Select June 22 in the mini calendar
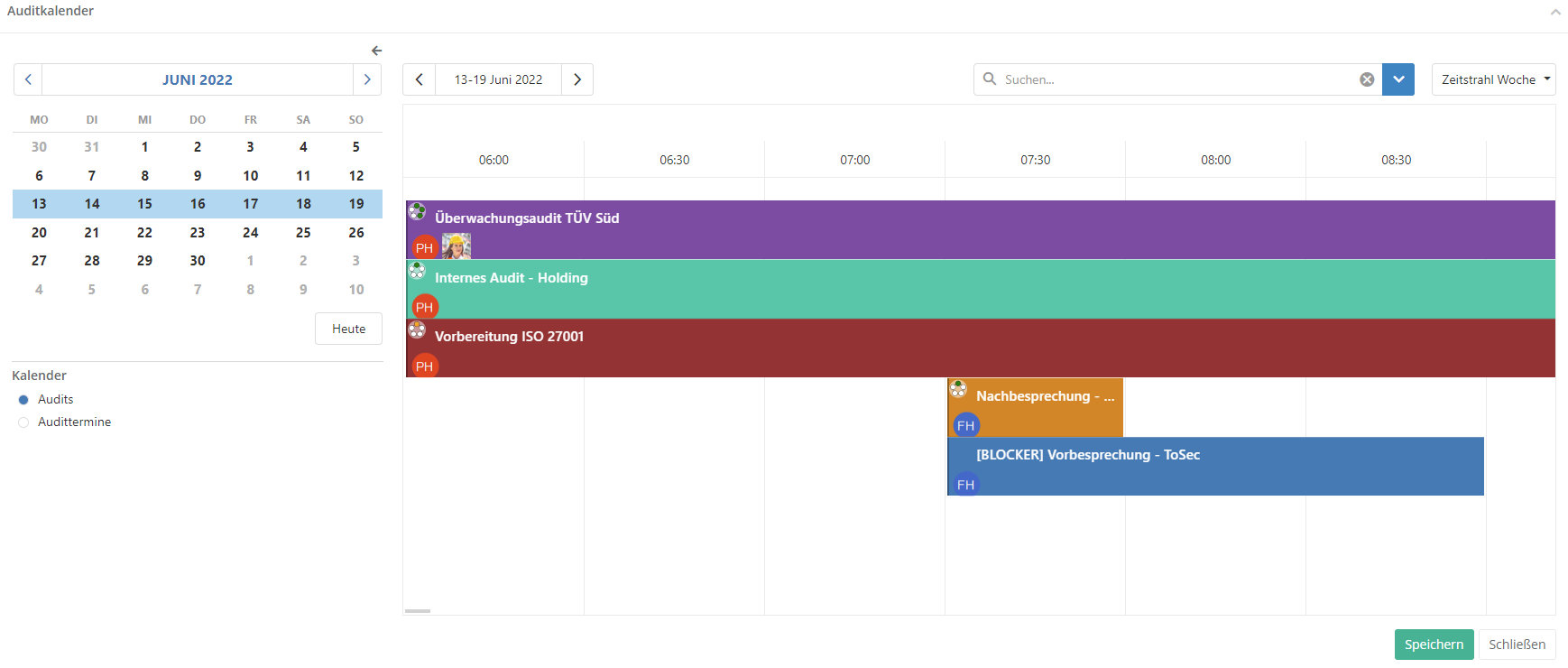This screenshot has height=668, width=1568. point(144,233)
